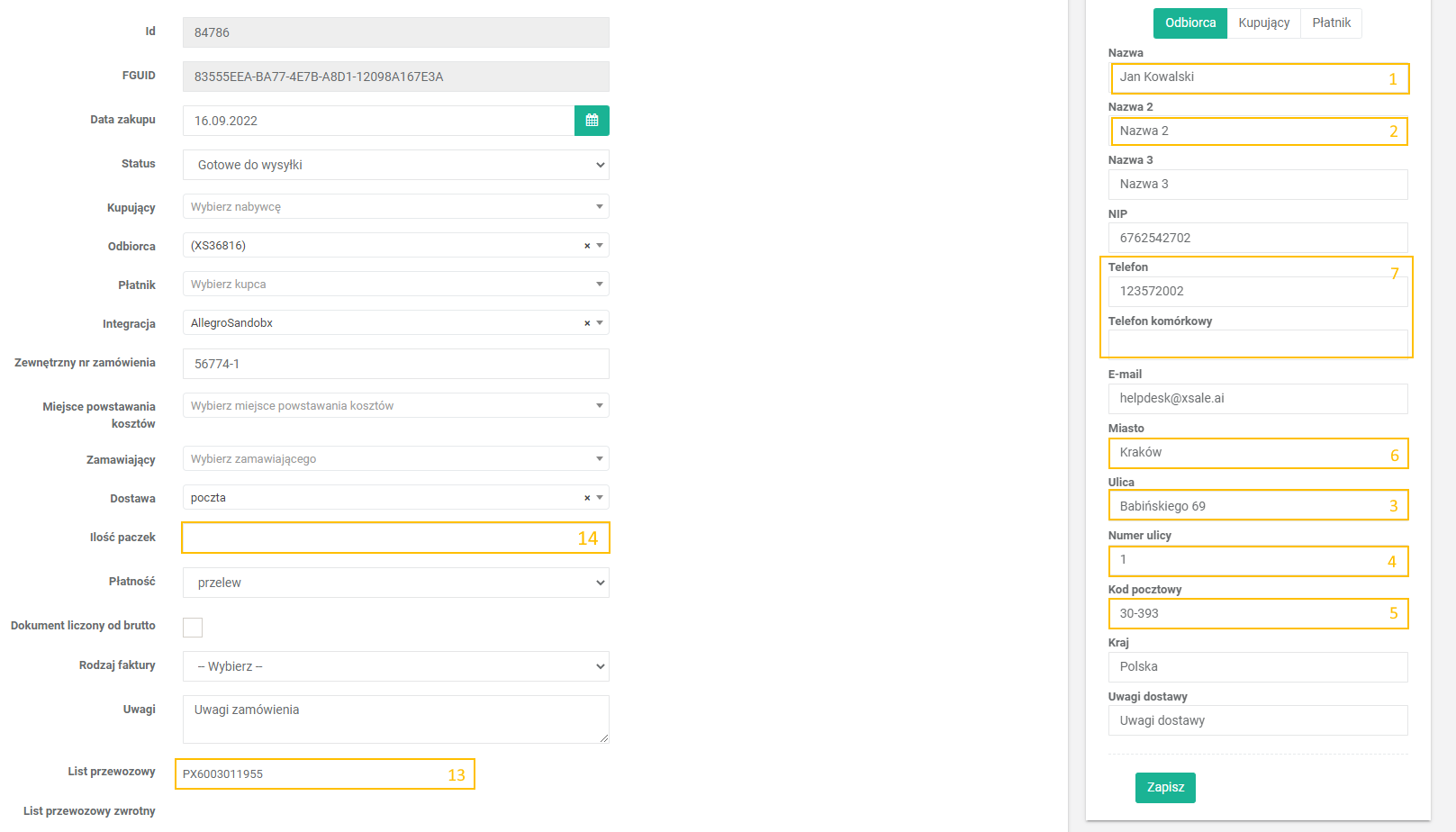Open the Data zakupu calendar picker
Image resolution: width=1456 pixels, height=832 pixels.
tap(592, 121)
